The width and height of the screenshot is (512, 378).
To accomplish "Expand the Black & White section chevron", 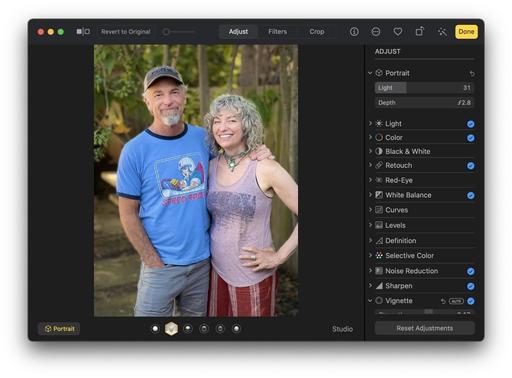I will pyautogui.click(x=370, y=151).
